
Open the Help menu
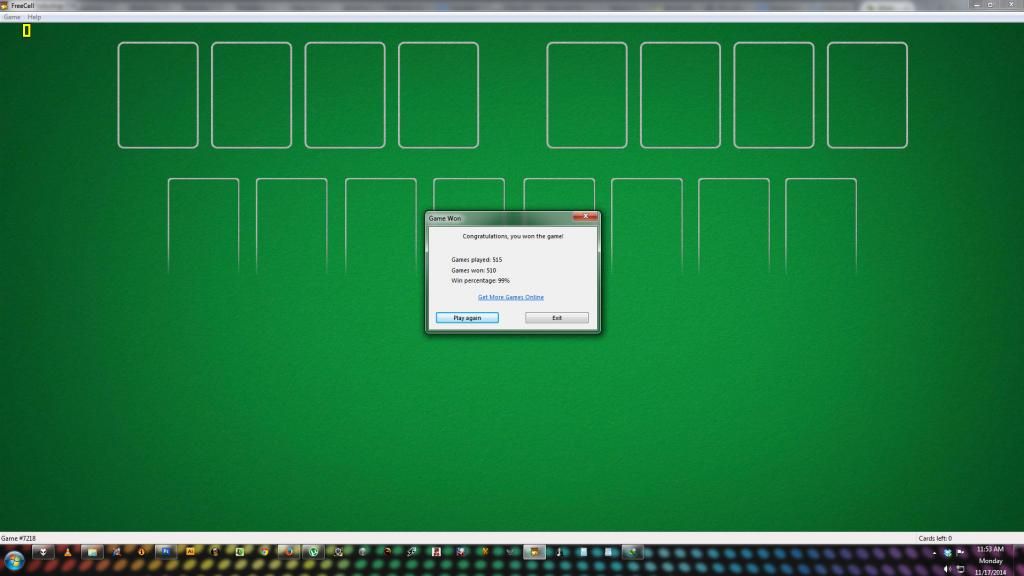34,17
